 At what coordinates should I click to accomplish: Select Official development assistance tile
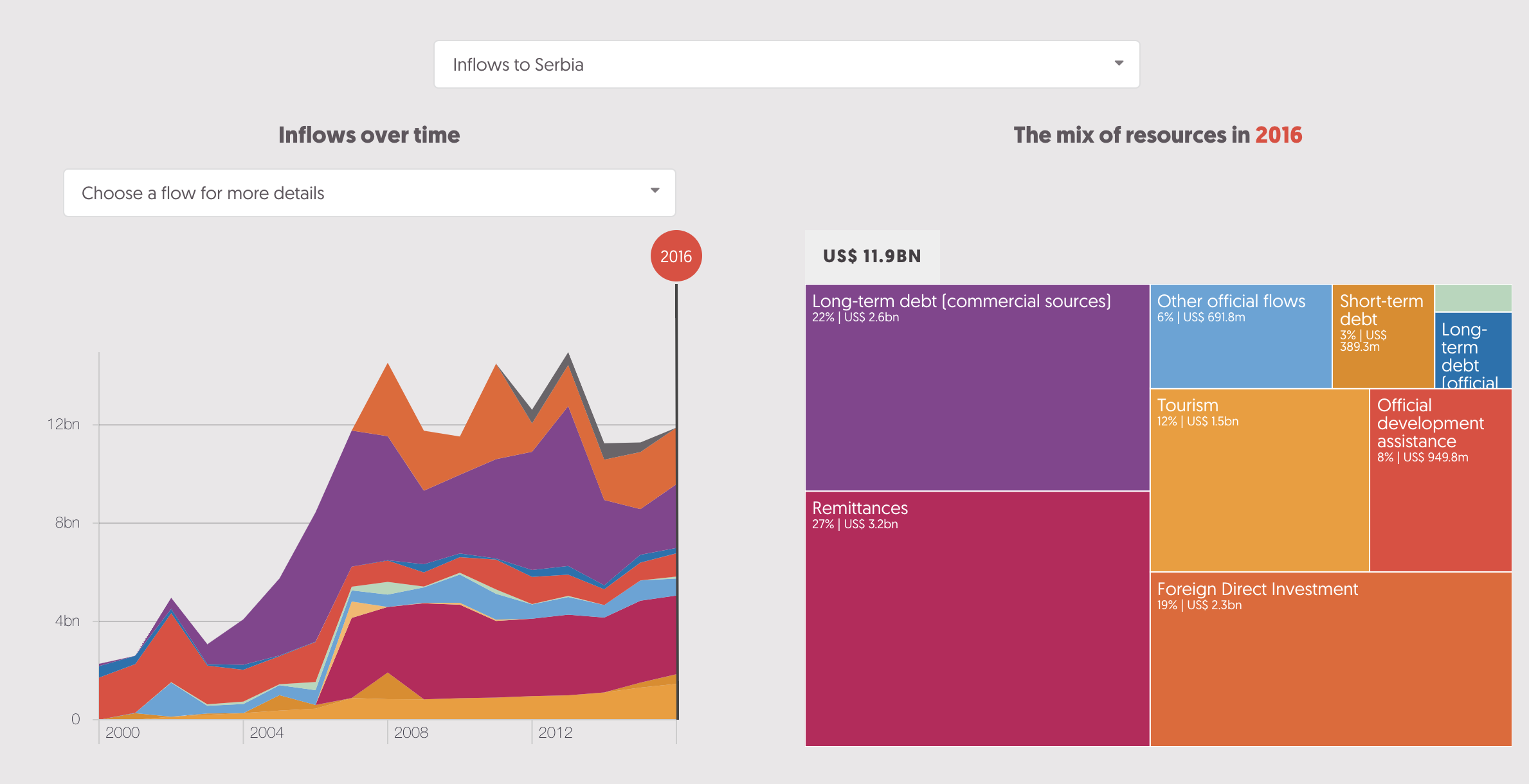[1440, 479]
